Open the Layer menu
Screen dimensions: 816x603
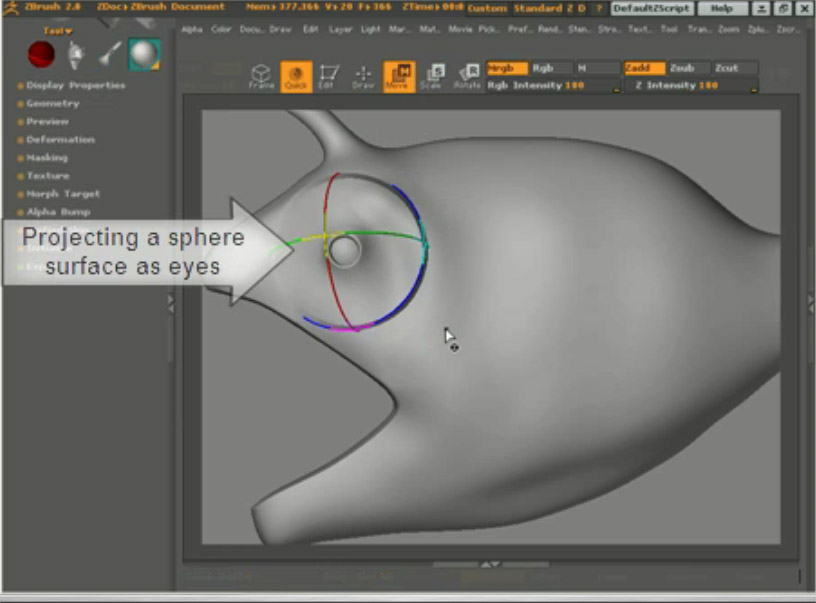point(339,30)
